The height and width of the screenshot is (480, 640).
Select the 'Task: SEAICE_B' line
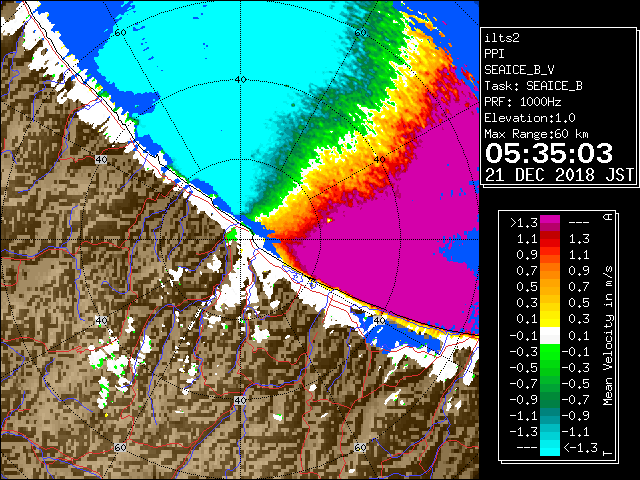point(533,86)
